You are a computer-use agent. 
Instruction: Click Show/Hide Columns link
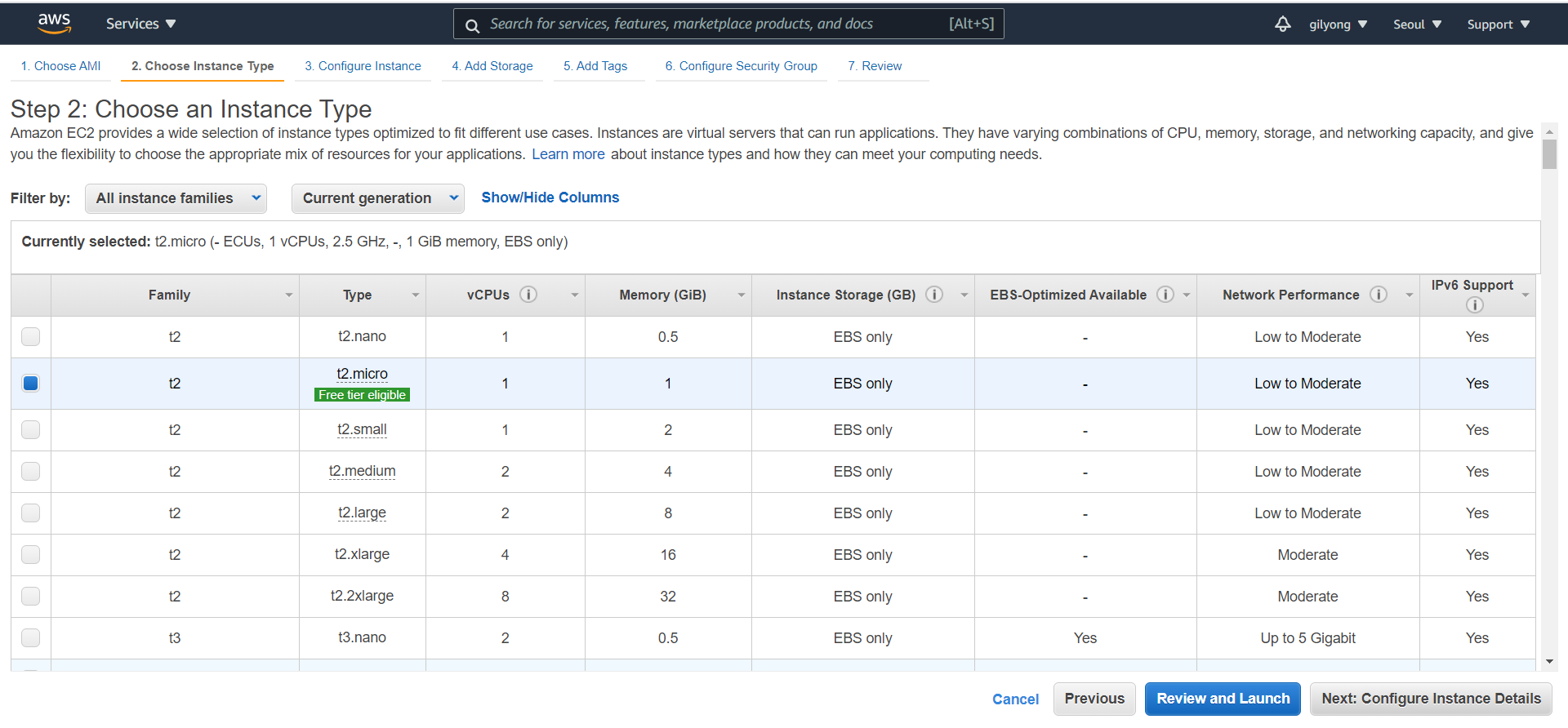[550, 198]
